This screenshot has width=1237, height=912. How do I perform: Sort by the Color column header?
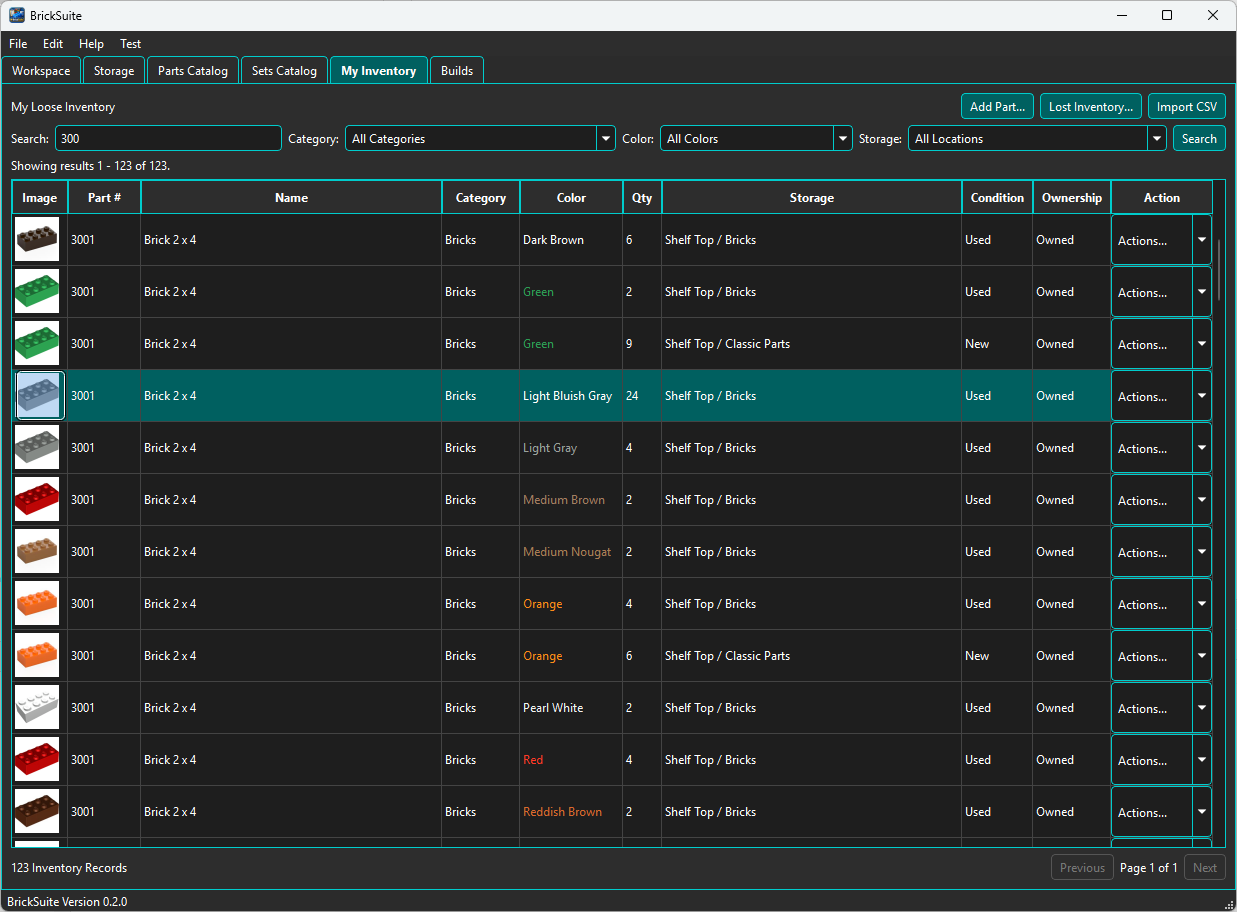571,198
